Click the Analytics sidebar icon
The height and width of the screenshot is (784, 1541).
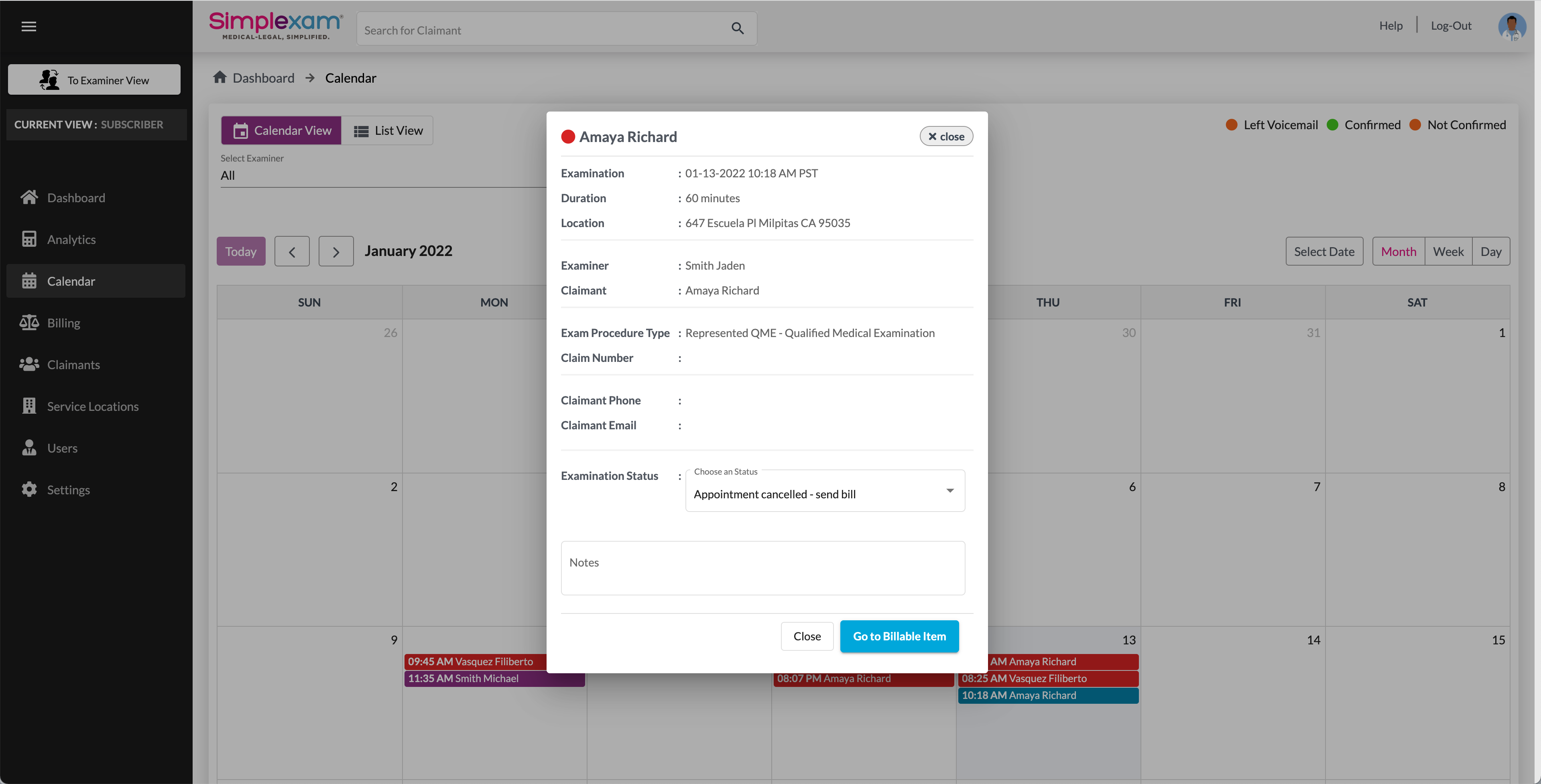29,239
